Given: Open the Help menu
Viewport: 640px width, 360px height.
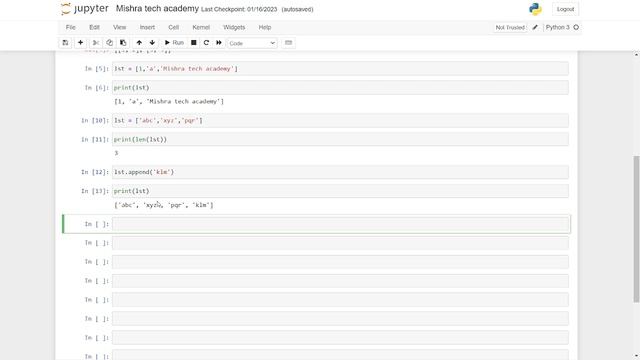Looking at the screenshot, I should tap(265, 27).
